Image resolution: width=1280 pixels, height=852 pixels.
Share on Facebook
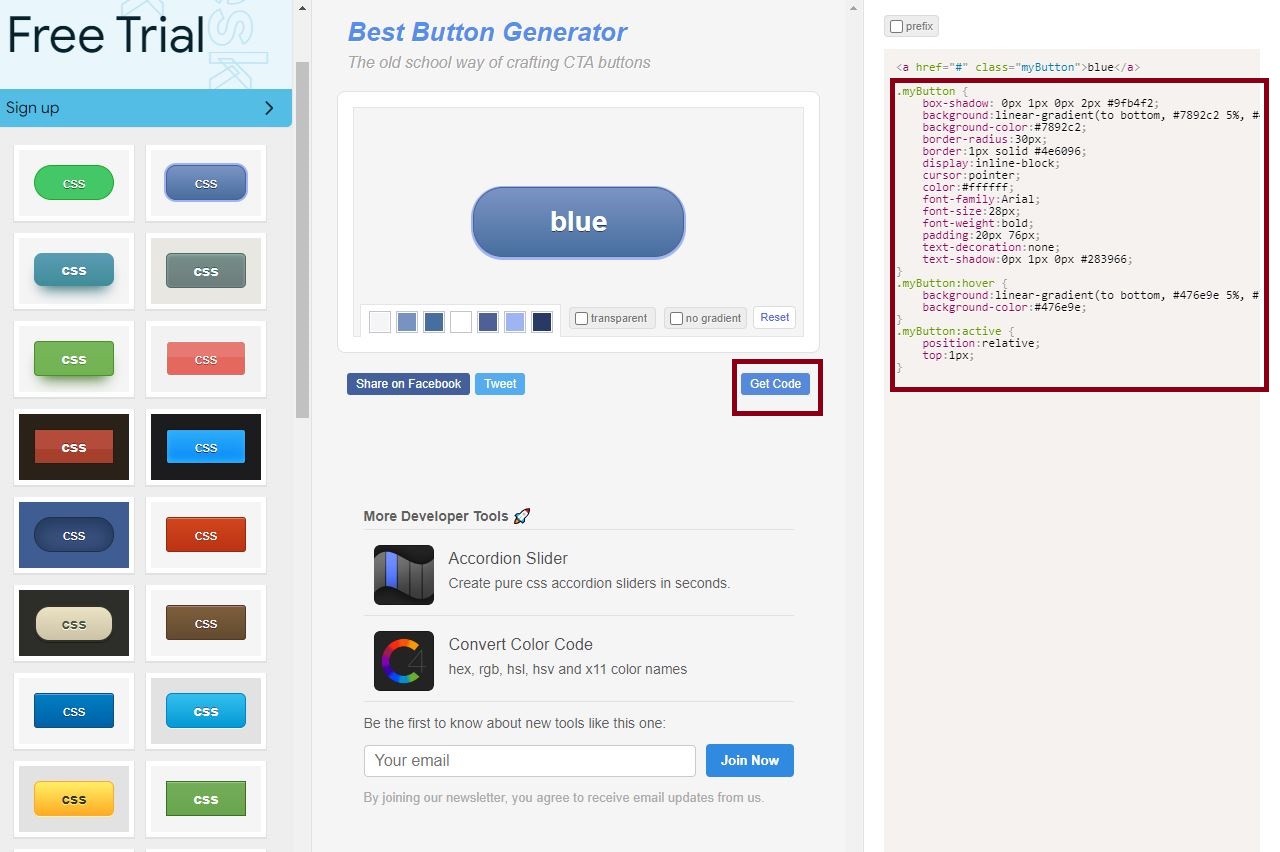tap(408, 384)
